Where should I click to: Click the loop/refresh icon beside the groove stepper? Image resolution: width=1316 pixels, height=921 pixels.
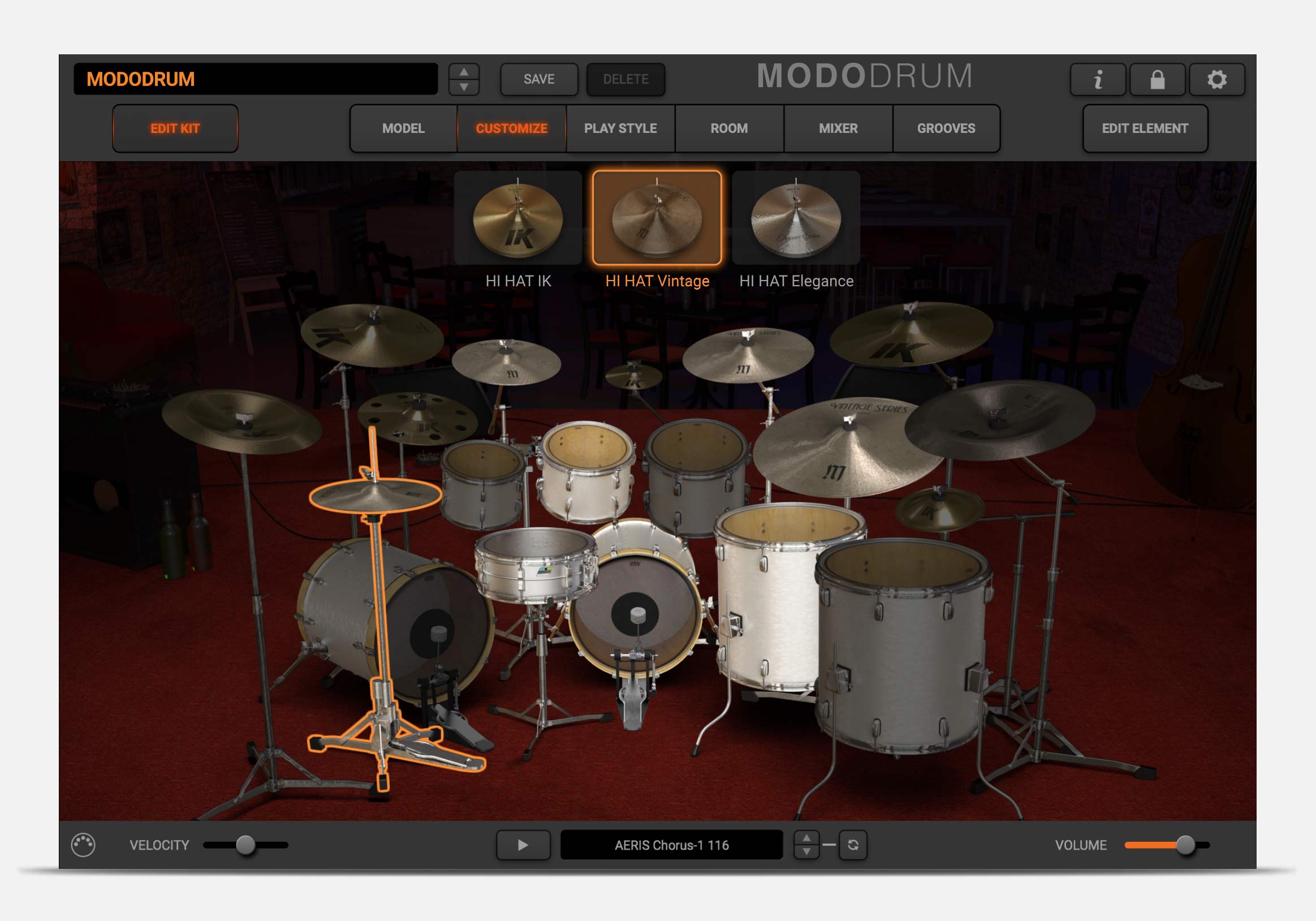pyautogui.click(x=854, y=844)
